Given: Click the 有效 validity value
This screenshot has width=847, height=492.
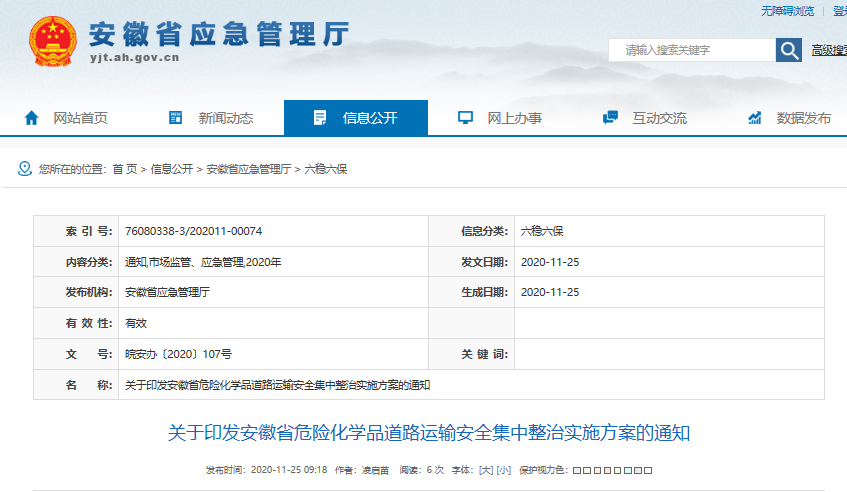Looking at the screenshot, I should click(x=136, y=323).
